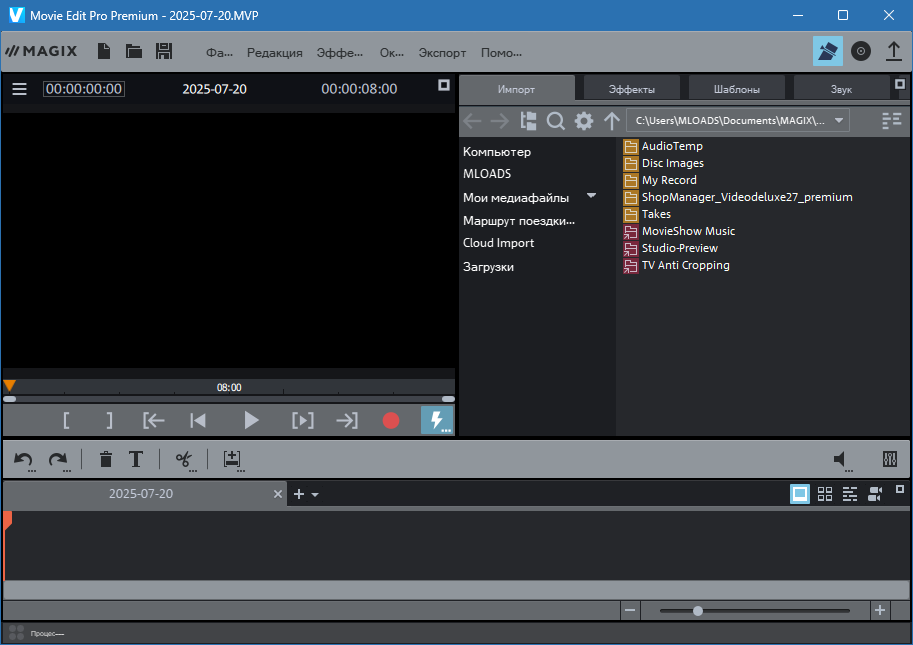Select the Disc Images folder
This screenshot has width=913, height=645.
pyautogui.click(x=663, y=163)
